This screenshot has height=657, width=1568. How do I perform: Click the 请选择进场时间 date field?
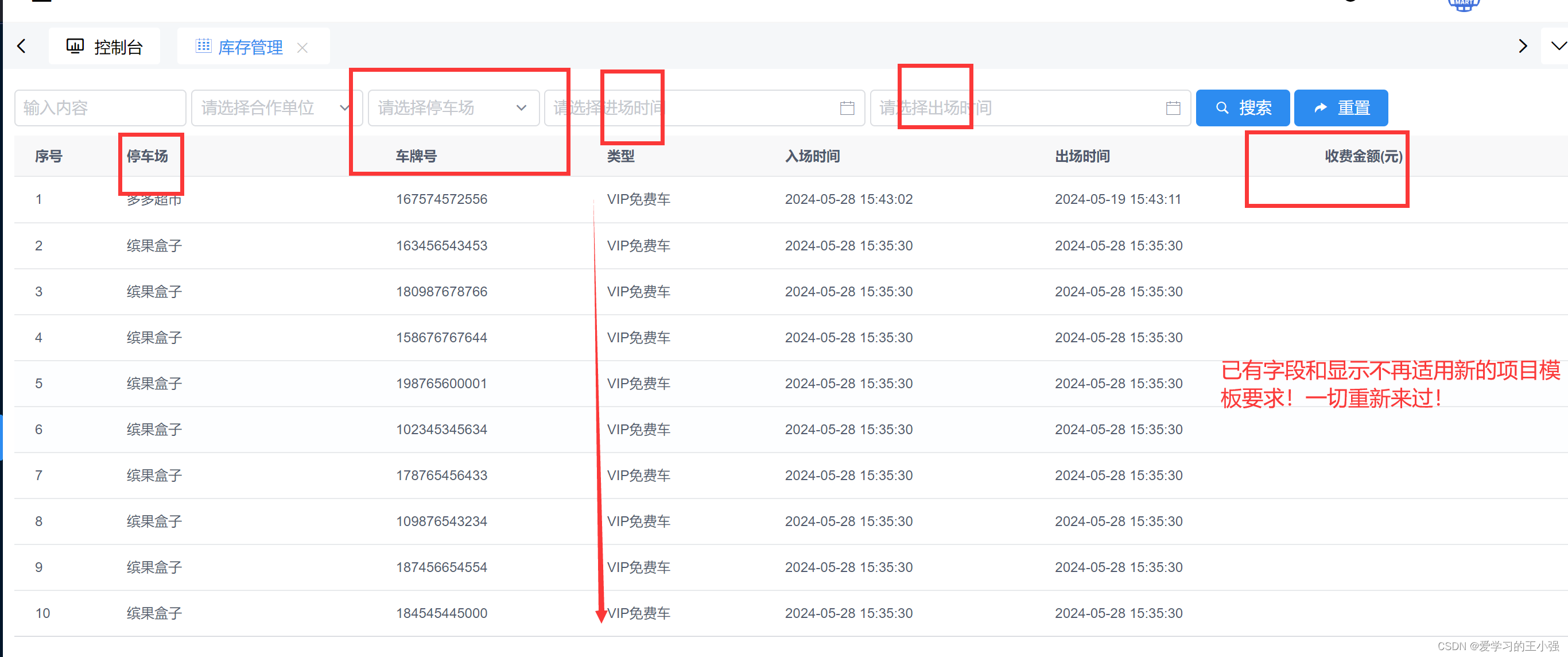(x=704, y=108)
